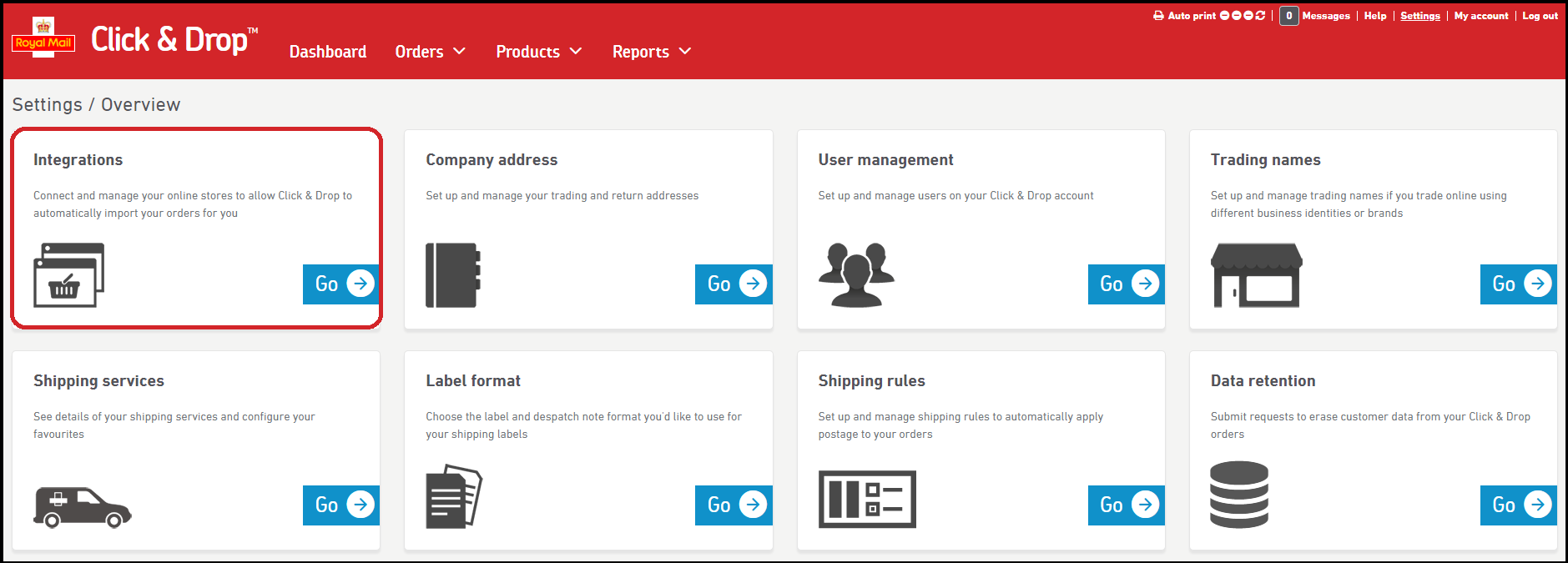Click the Trading names storefront icon

(1256, 275)
